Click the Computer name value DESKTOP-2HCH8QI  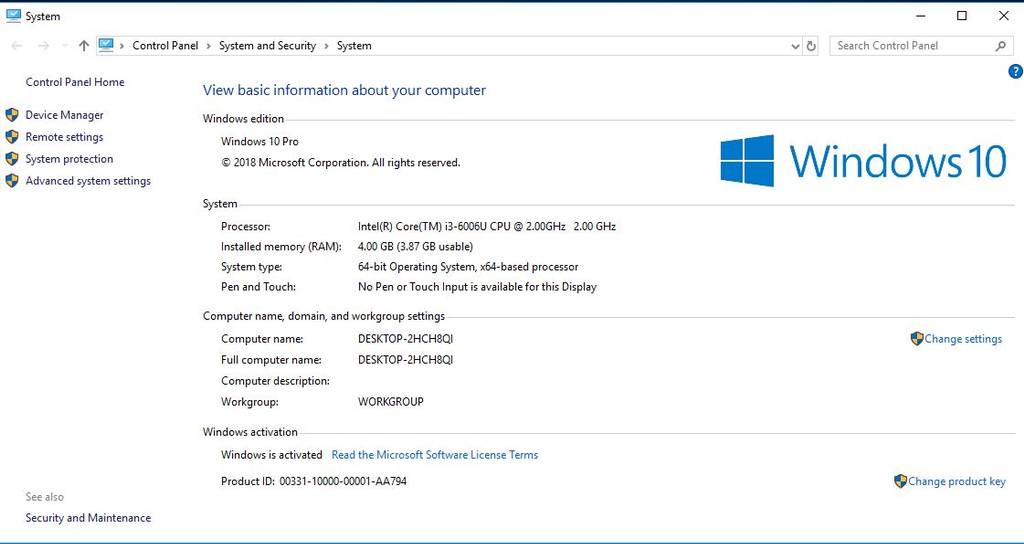point(406,339)
